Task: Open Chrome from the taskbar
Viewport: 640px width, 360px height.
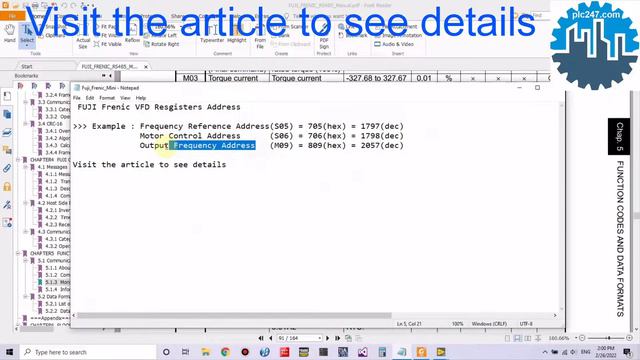Action: pos(225,352)
